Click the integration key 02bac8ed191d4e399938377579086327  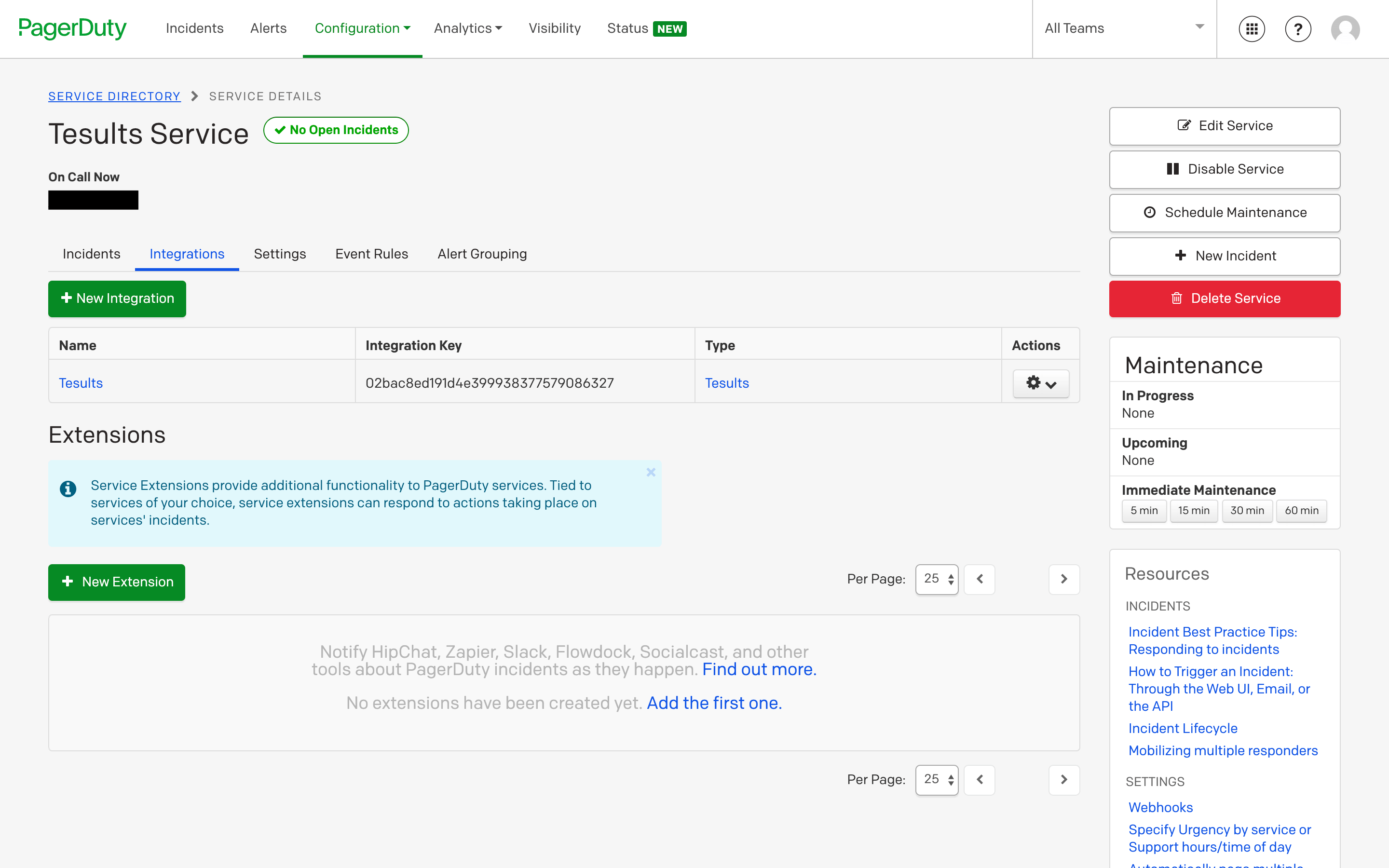[489, 383]
